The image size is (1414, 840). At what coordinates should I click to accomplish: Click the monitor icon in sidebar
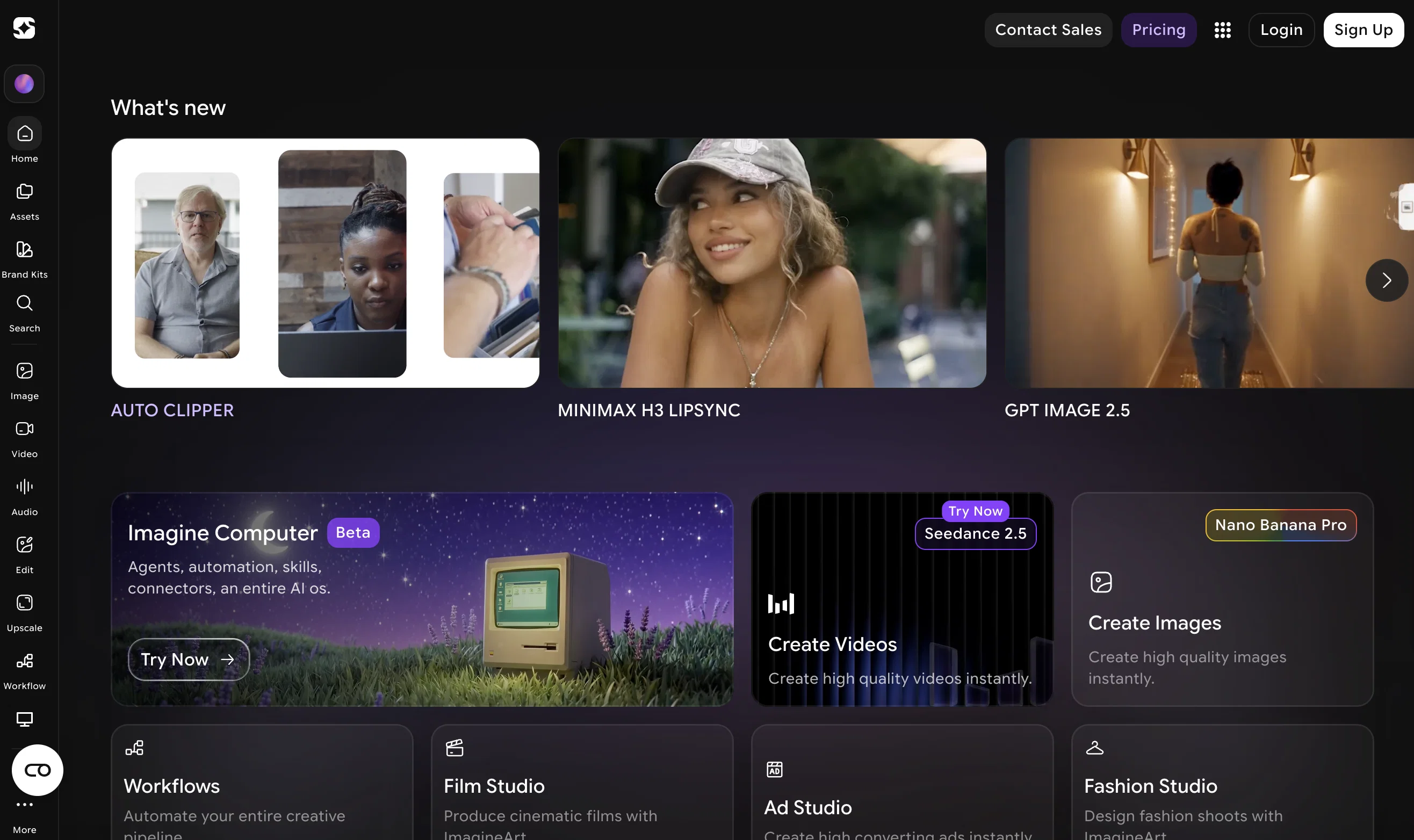24,719
